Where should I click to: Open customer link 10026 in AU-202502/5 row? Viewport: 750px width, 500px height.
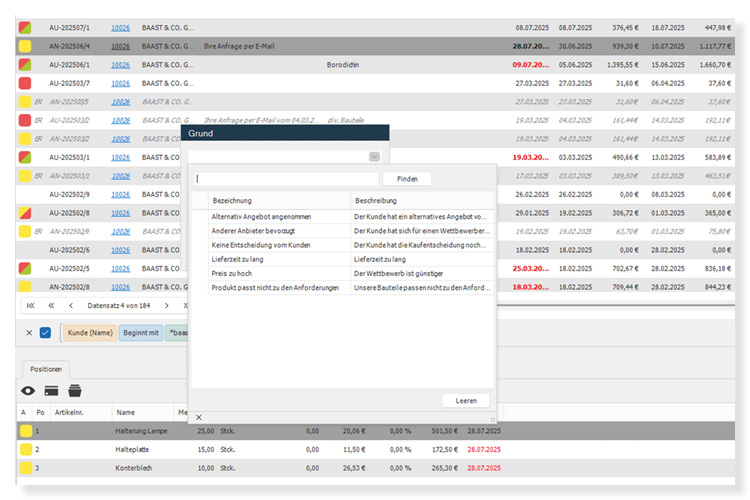click(x=121, y=268)
